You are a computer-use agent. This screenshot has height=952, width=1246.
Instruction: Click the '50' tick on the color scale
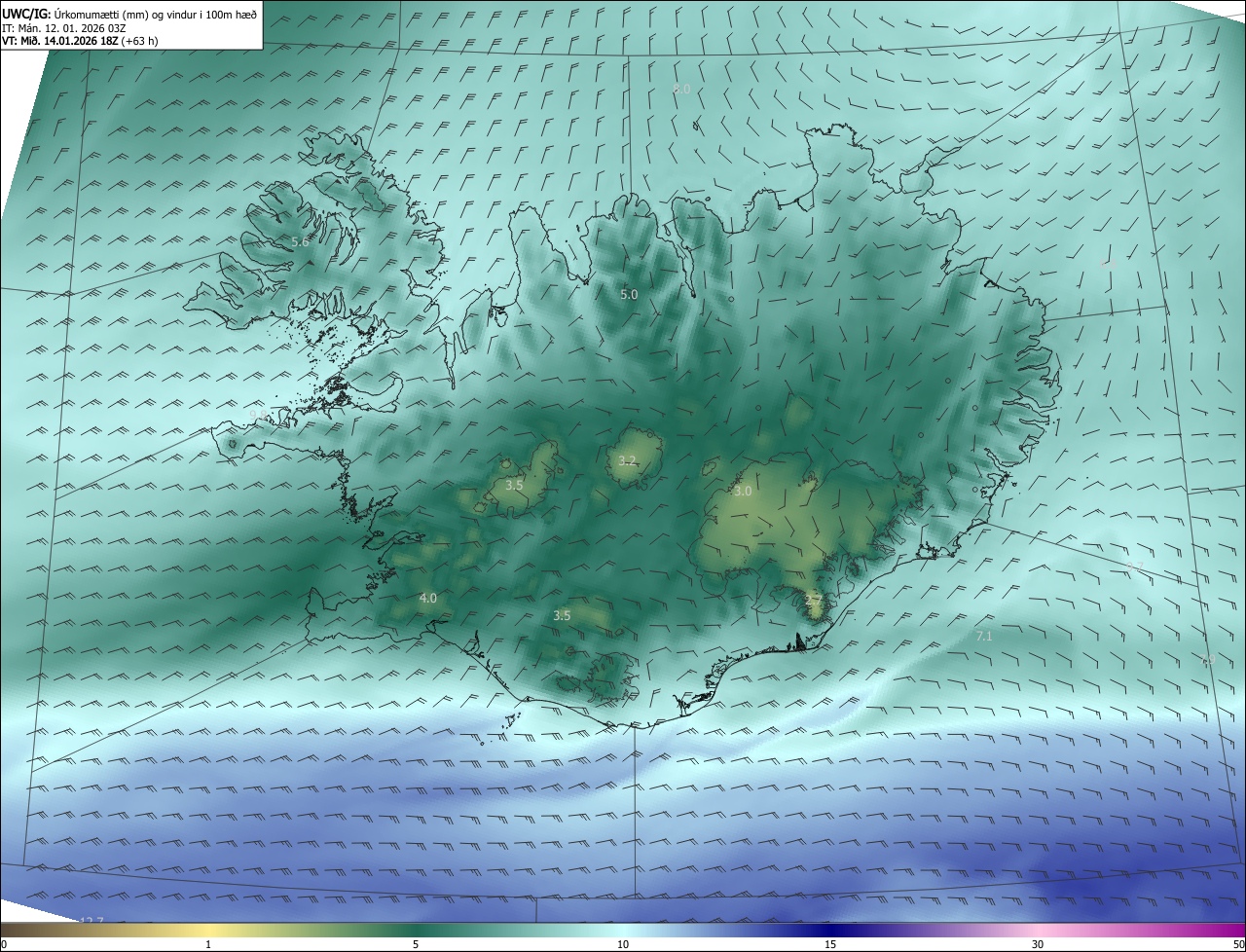click(x=1238, y=944)
